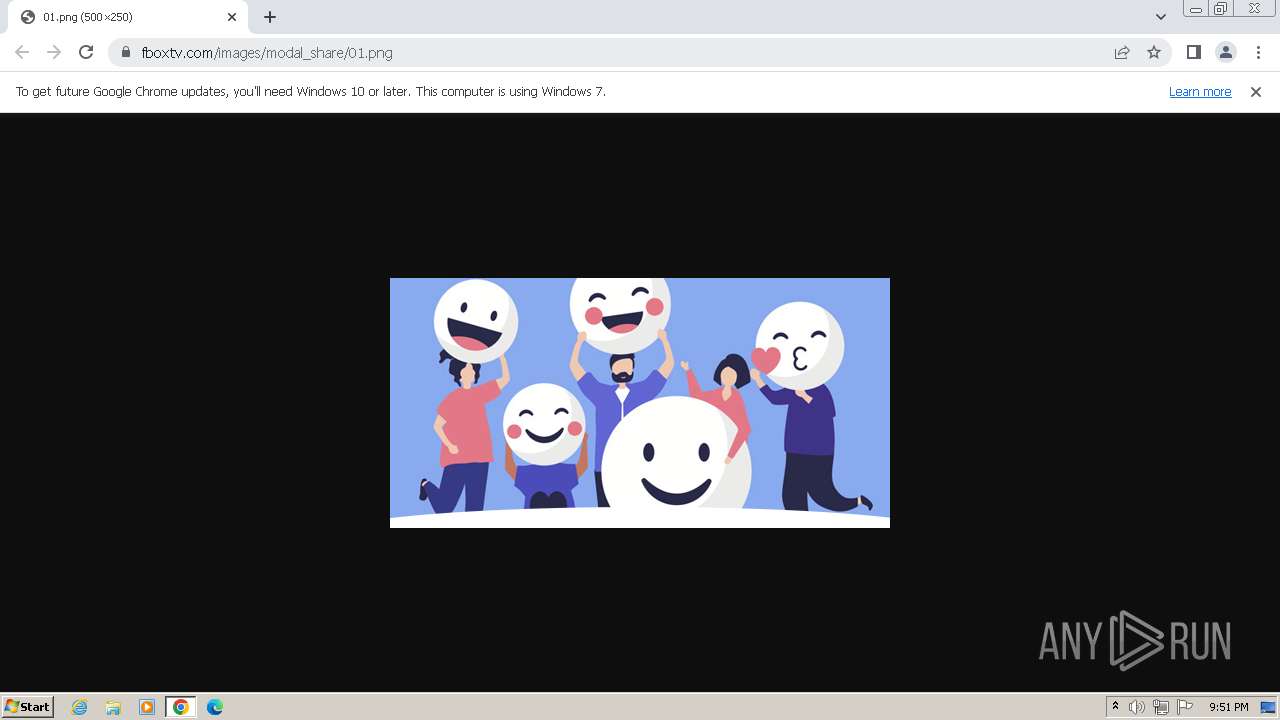Image resolution: width=1280 pixels, height=720 pixels.
Task: Open the side panel
Action: coord(1193,52)
